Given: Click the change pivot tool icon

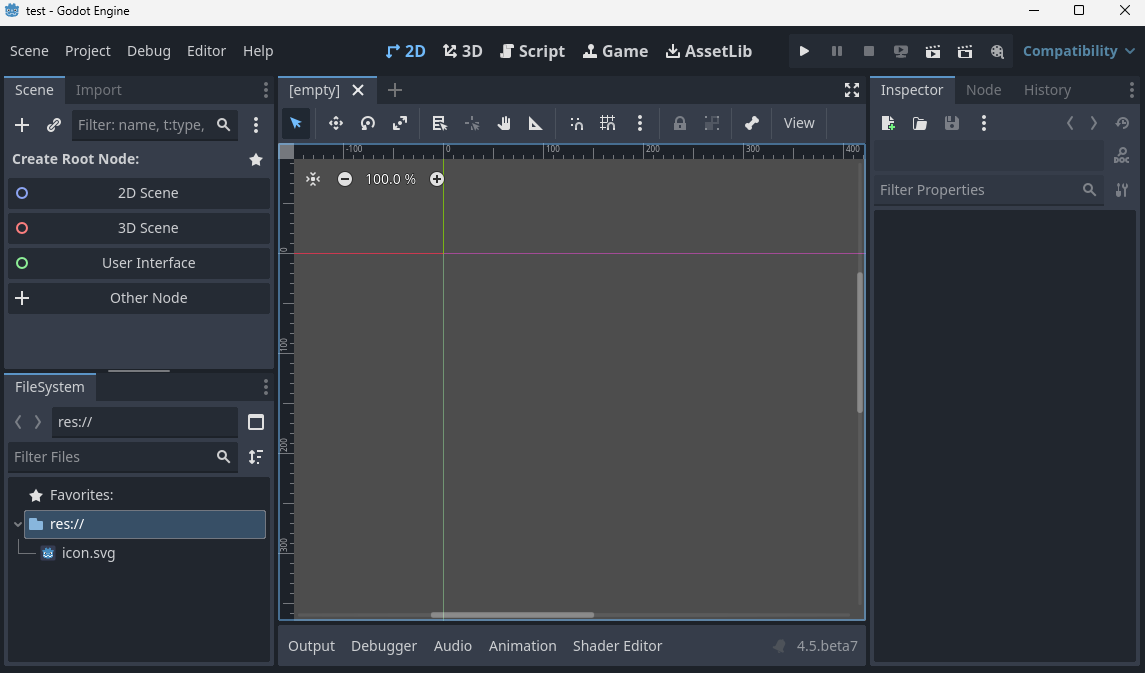Looking at the screenshot, I should tap(472, 123).
